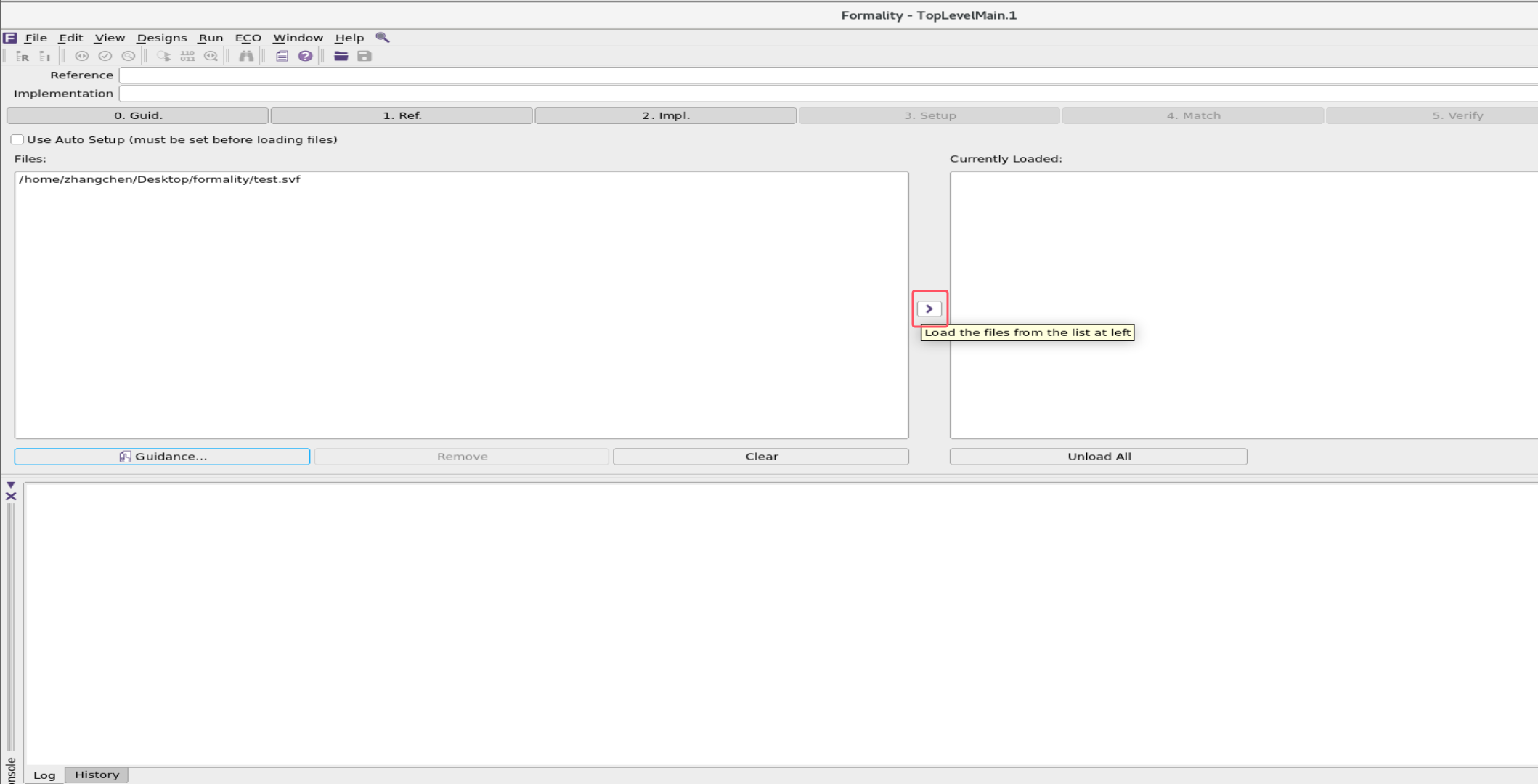This screenshot has height=784, width=1538.
Task: Click Unload All under Currently Loaded
Action: pyautogui.click(x=1099, y=457)
